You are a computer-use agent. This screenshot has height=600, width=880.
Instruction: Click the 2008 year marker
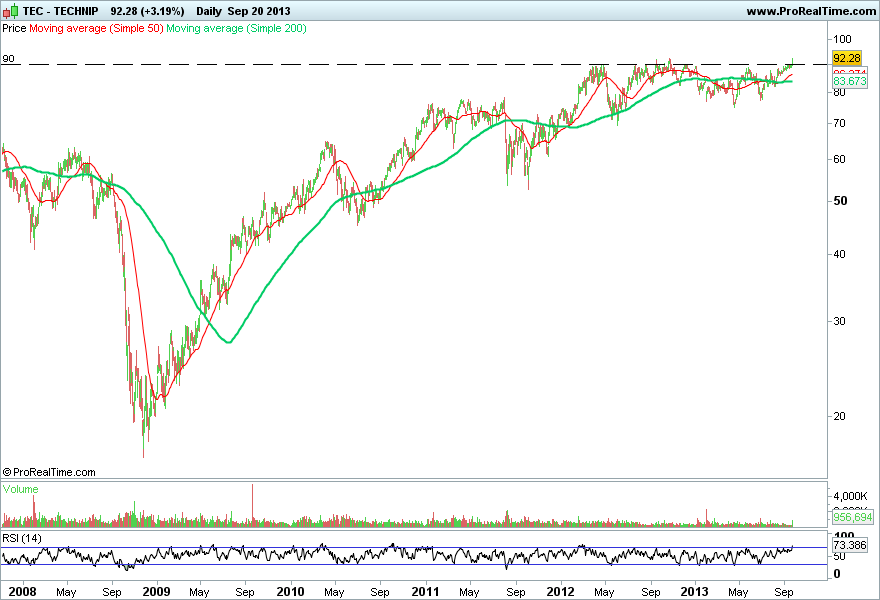pos(22,592)
